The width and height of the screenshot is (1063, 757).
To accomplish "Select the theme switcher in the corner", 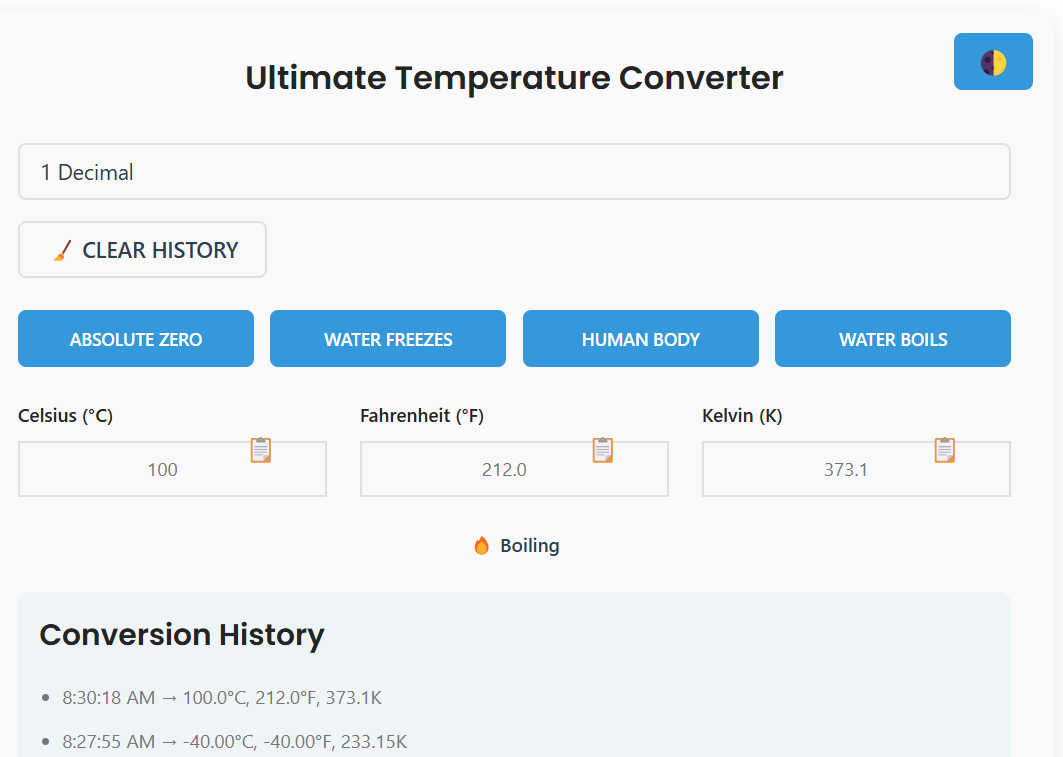I will pyautogui.click(x=993, y=61).
